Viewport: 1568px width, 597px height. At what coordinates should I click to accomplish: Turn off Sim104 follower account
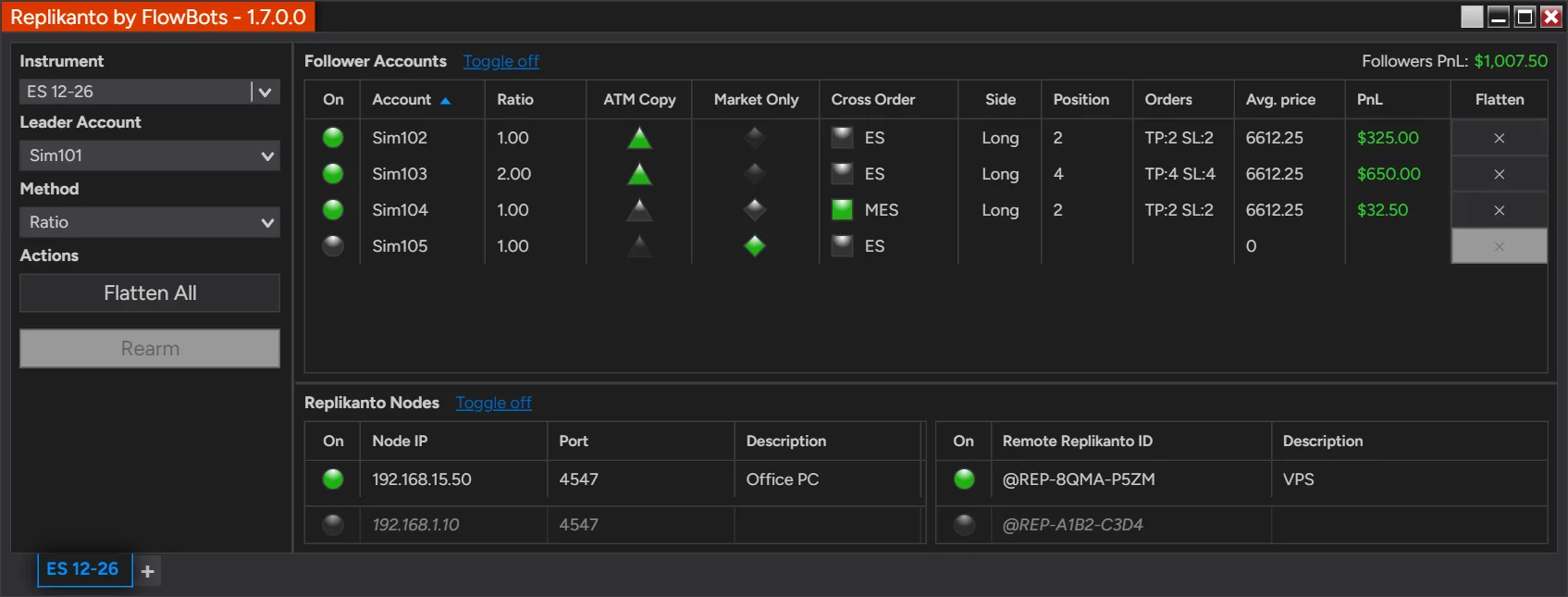(x=333, y=210)
